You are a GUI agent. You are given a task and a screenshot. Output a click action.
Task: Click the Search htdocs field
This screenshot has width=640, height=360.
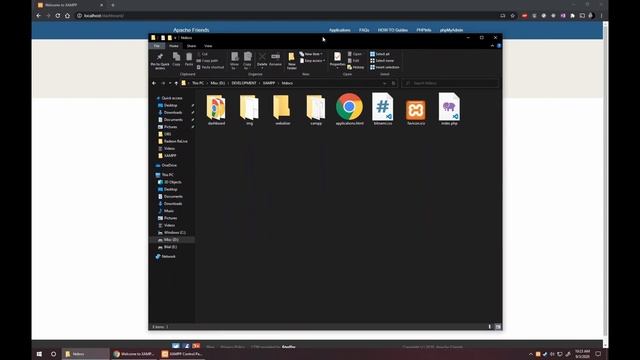450,83
